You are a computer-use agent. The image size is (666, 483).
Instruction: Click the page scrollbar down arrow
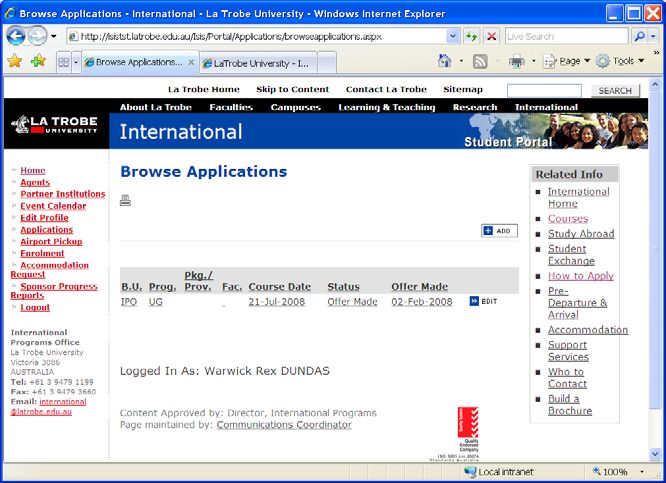(x=655, y=454)
